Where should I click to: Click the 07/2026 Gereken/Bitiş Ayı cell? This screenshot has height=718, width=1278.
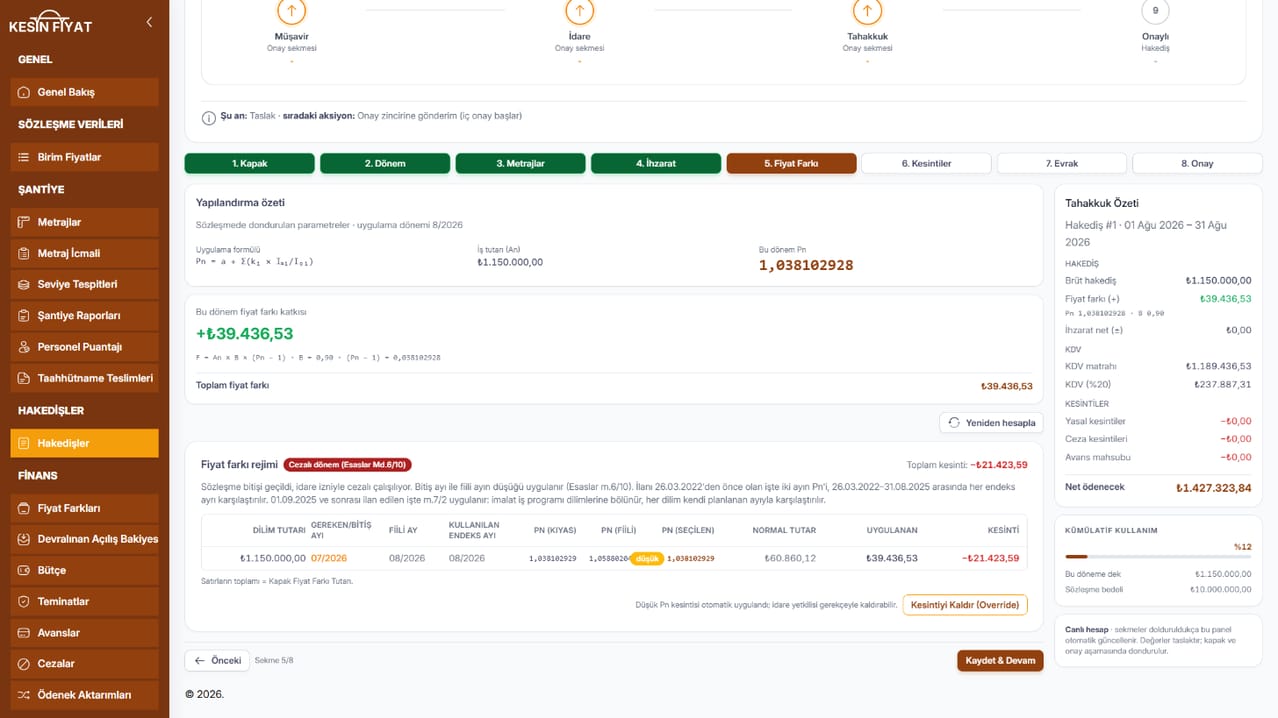(329, 558)
